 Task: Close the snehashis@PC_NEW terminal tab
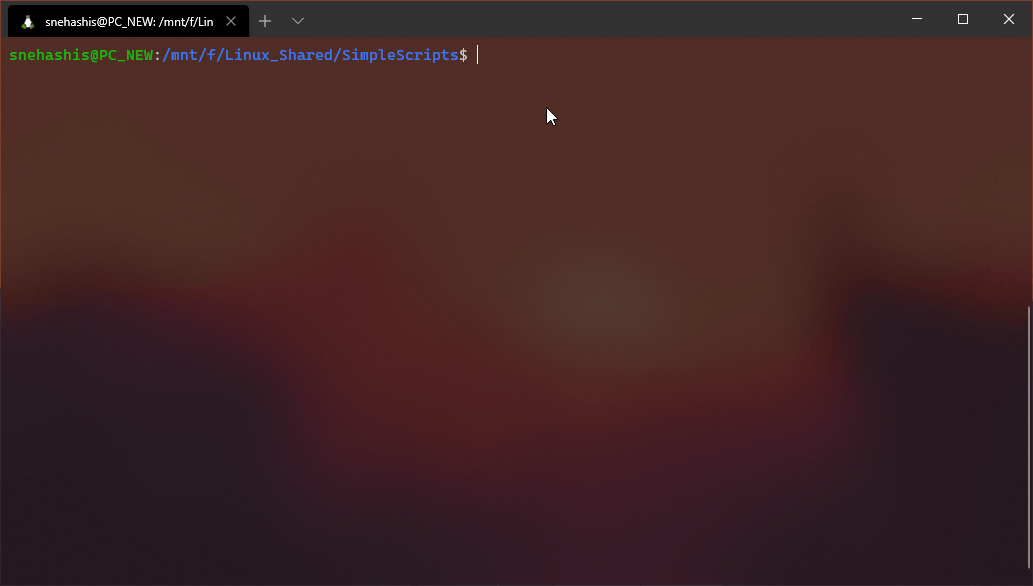(x=231, y=21)
